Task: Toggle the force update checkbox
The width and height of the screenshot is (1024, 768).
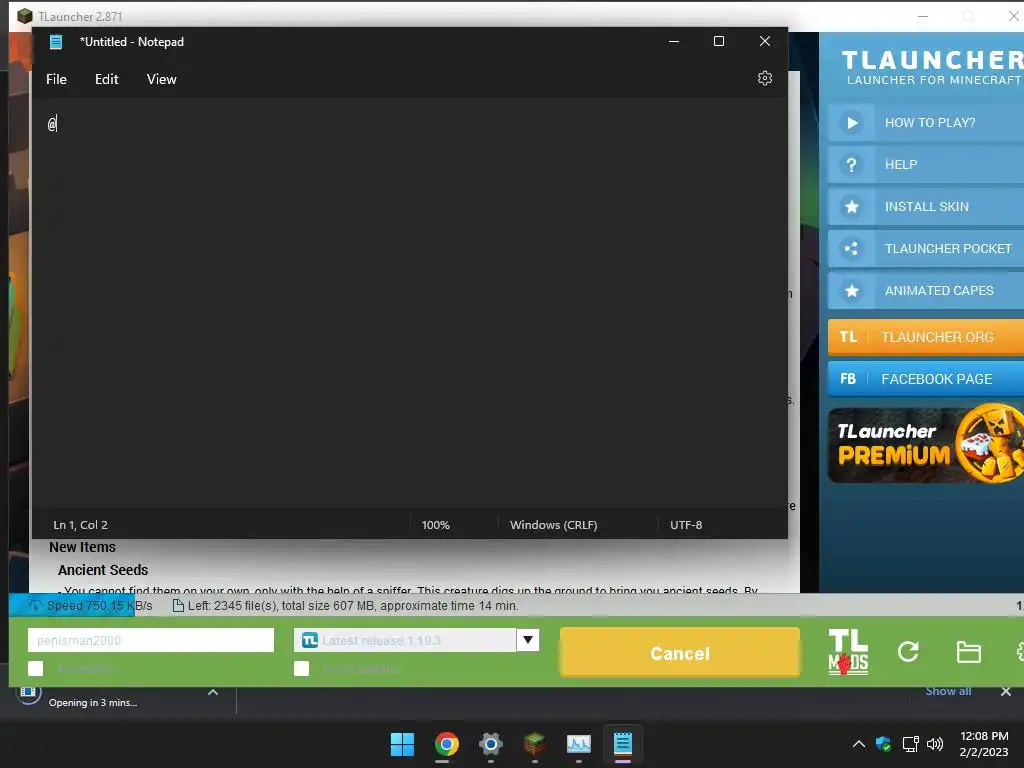Action: [x=301, y=668]
